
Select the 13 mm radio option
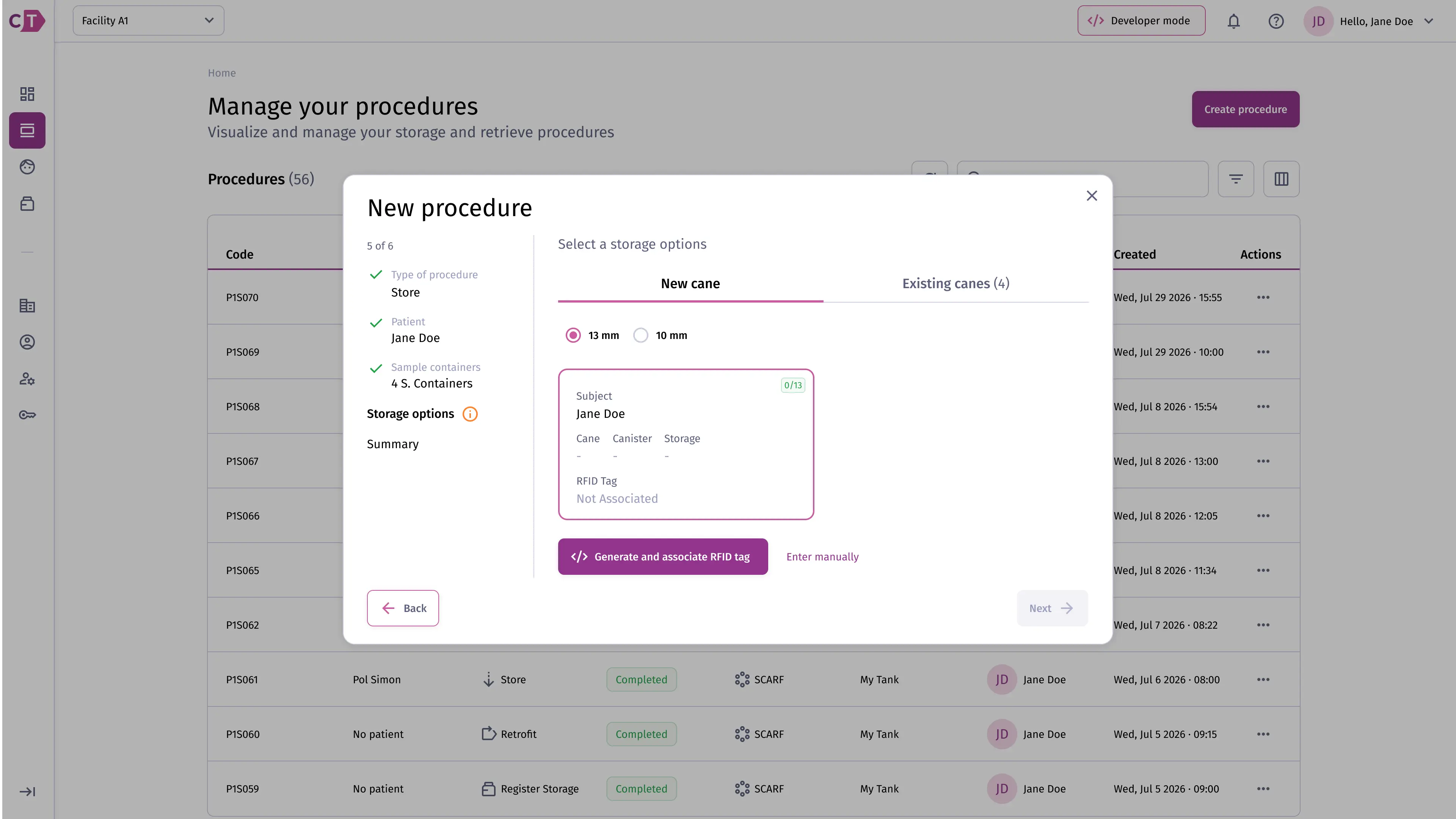click(573, 335)
